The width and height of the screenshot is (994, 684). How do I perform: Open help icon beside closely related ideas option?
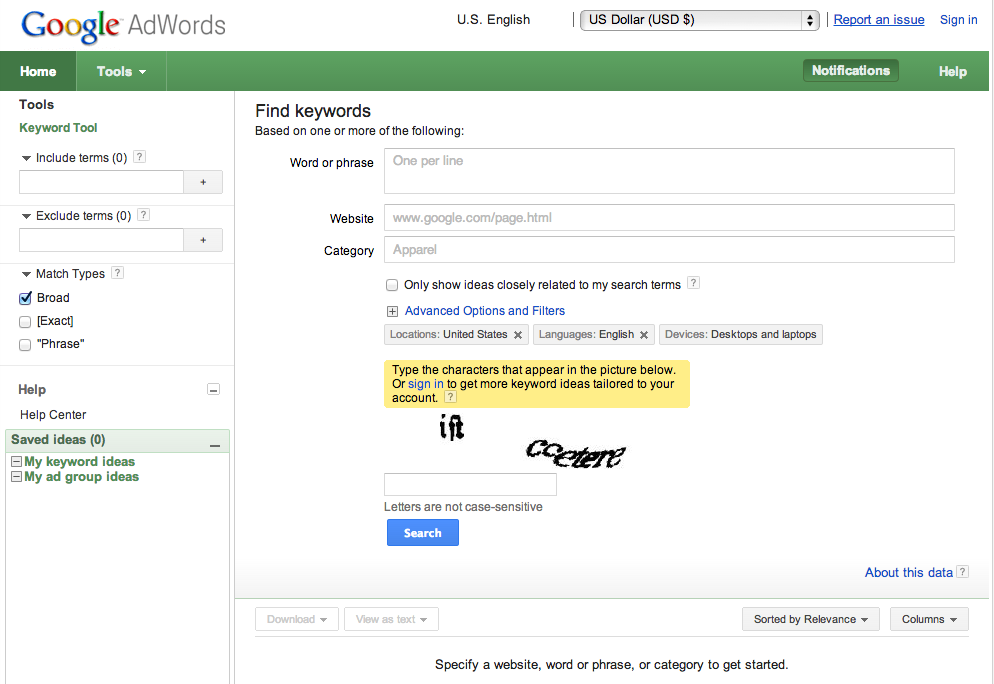coord(694,283)
